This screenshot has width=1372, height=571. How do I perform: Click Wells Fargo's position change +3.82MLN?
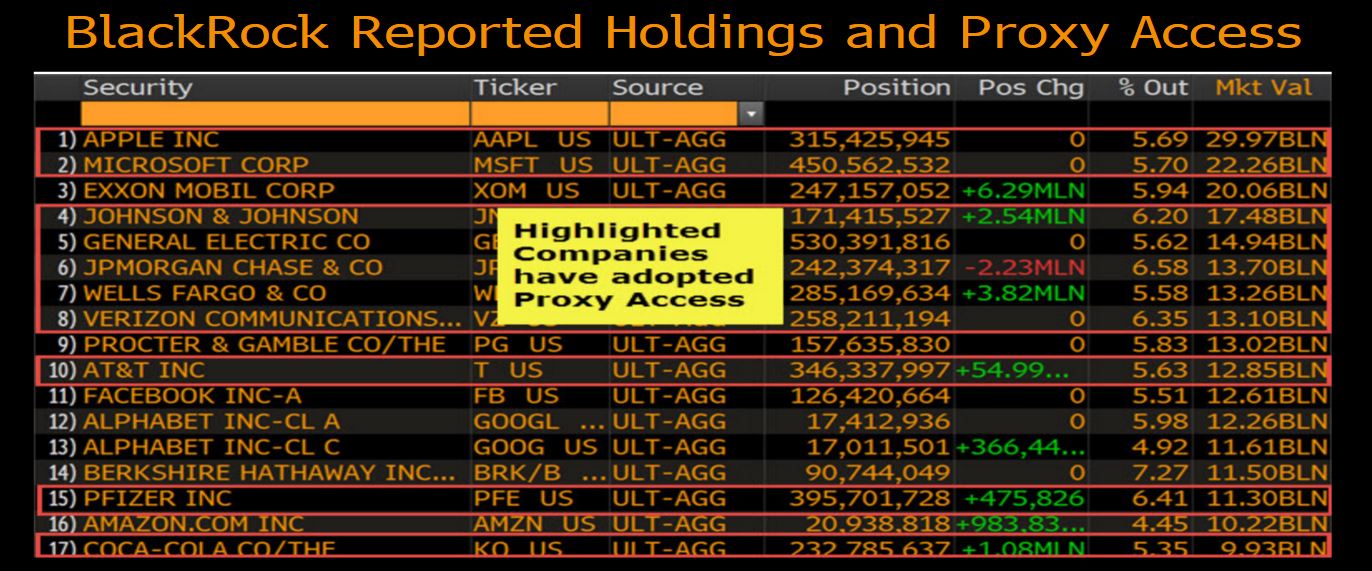tap(1021, 294)
